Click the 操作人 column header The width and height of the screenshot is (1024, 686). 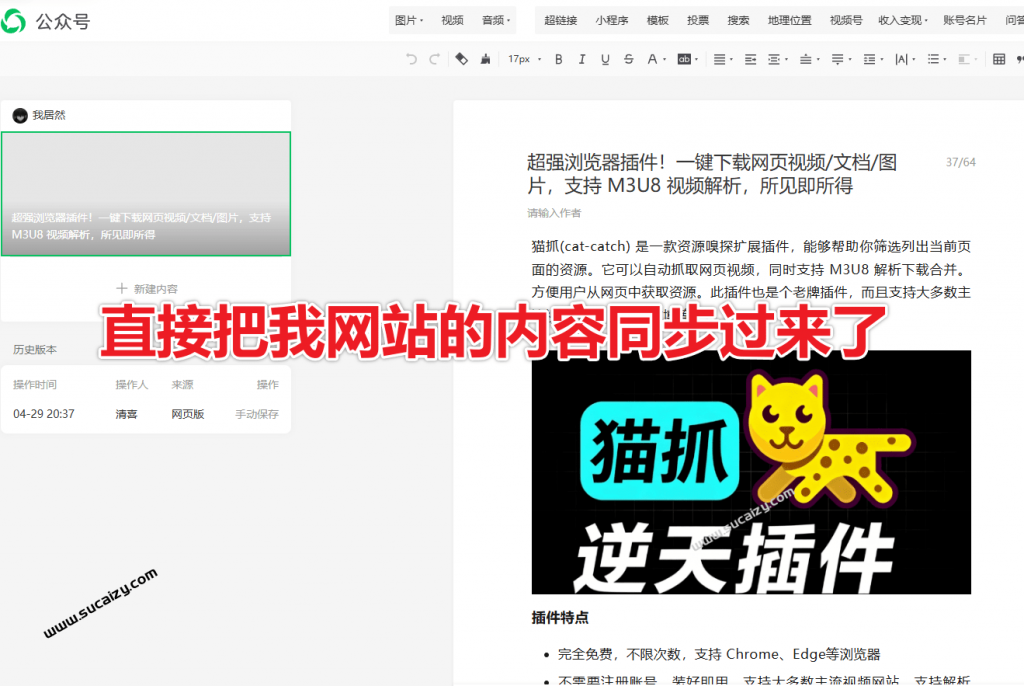click(x=131, y=384)
